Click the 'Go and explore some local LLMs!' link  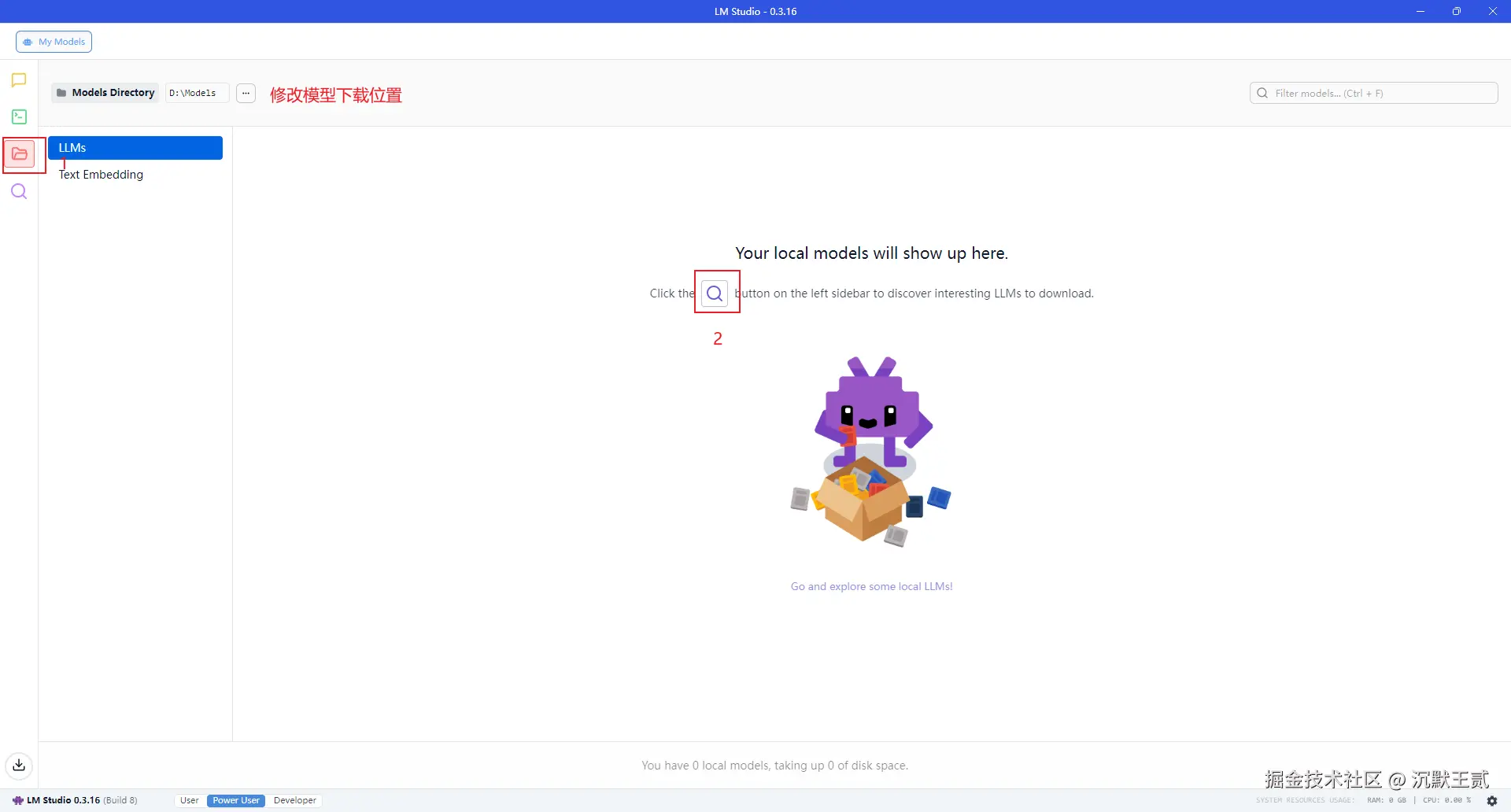coord(871,586)
